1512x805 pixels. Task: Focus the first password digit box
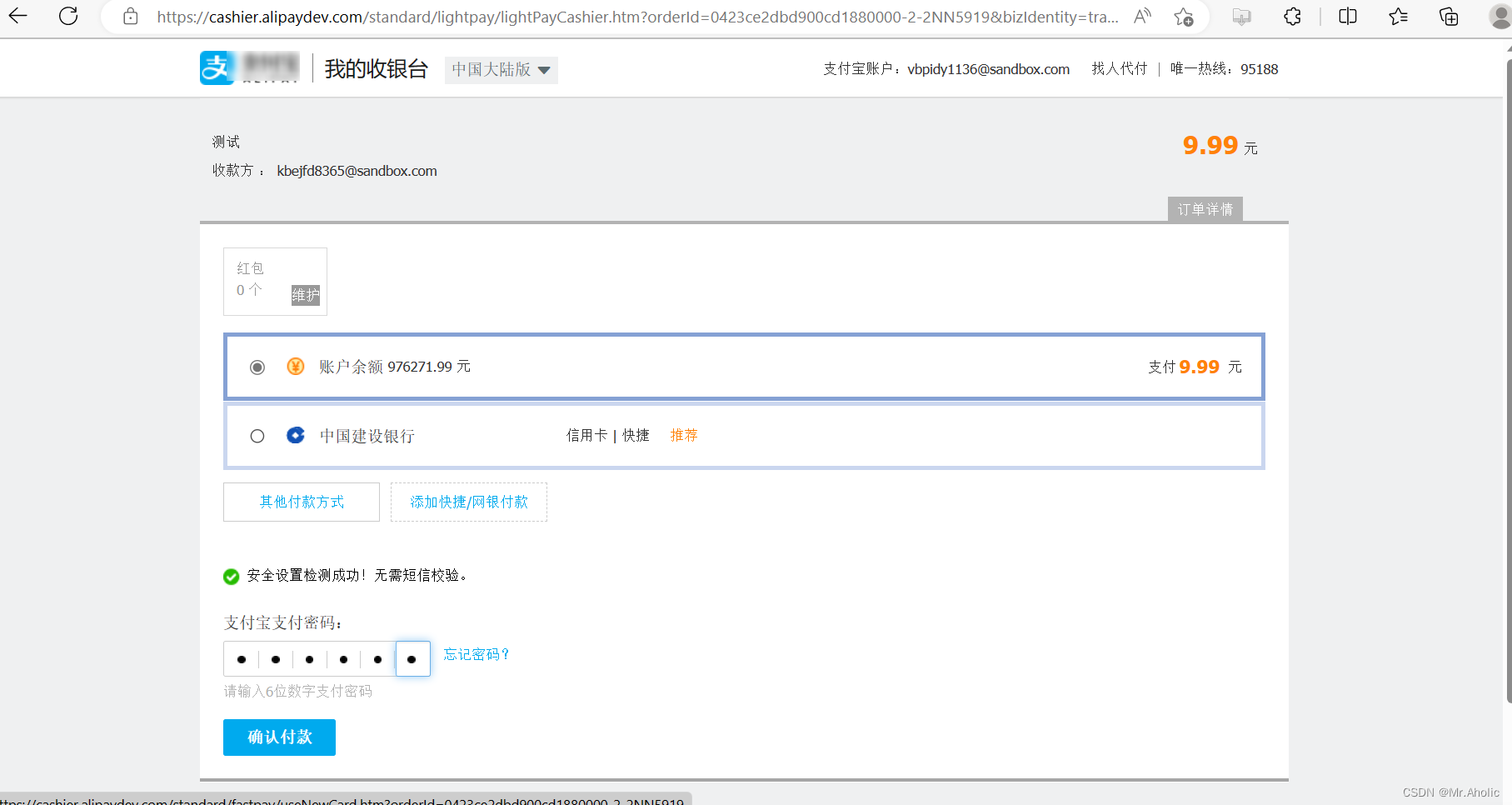click(x=242, y=658)
